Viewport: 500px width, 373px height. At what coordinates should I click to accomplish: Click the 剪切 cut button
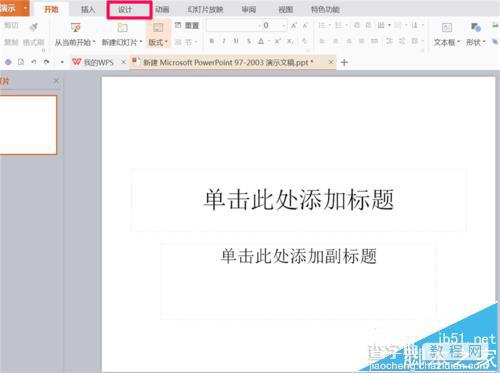pos(11,26)
